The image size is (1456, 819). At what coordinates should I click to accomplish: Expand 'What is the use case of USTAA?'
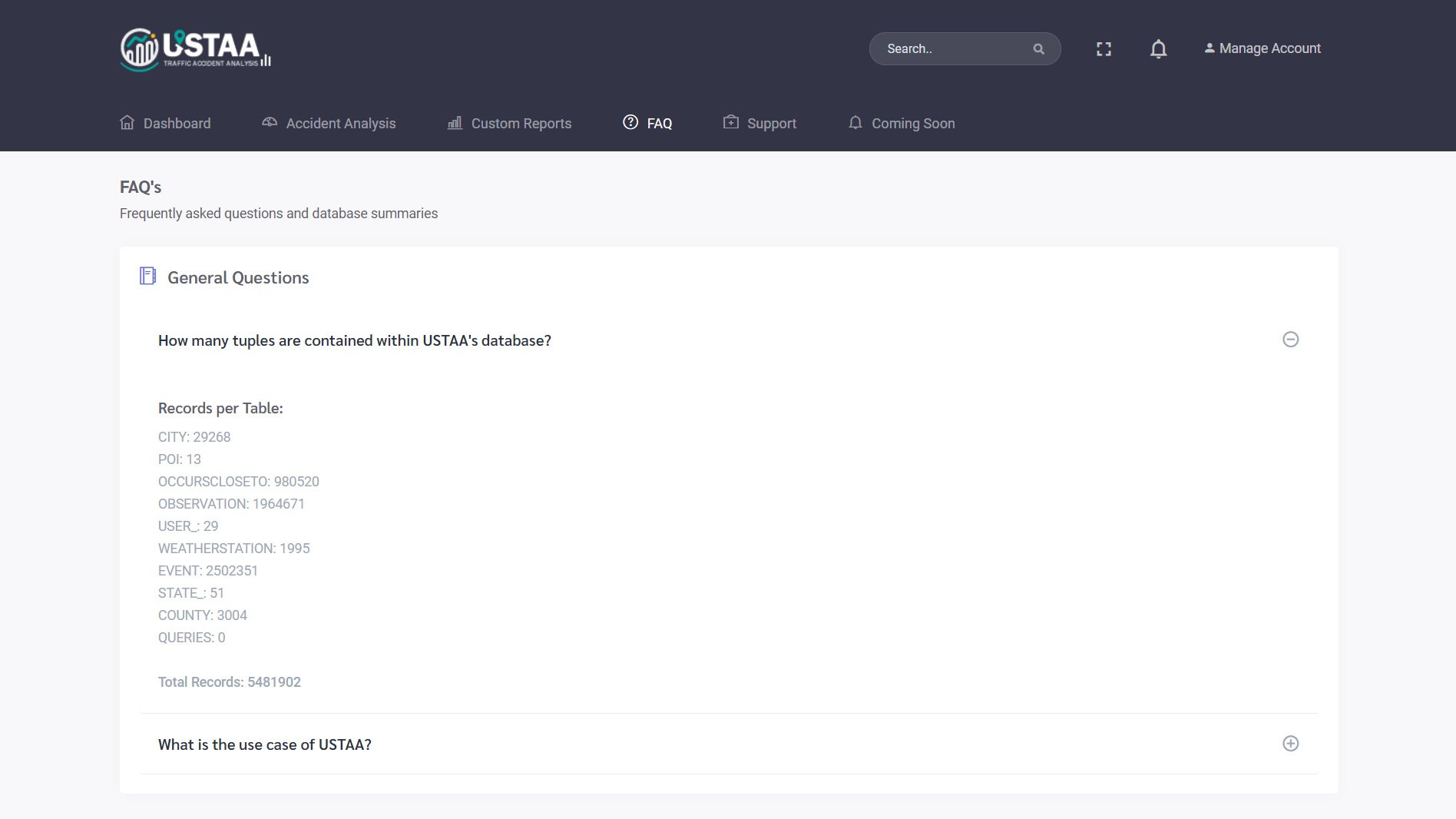(265, 744)
